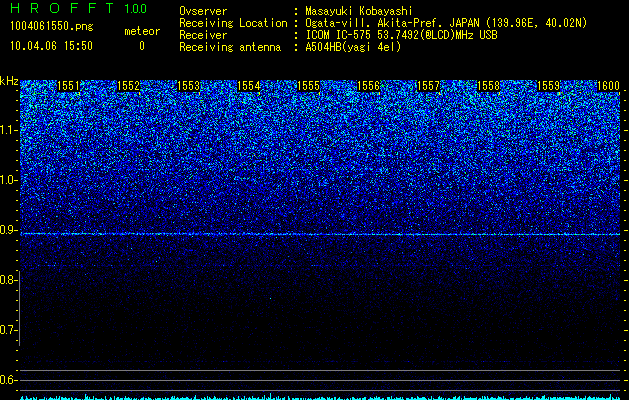Screen dimensions: 629x400
Task: Click the meteor count label
Action: point(142,31)
